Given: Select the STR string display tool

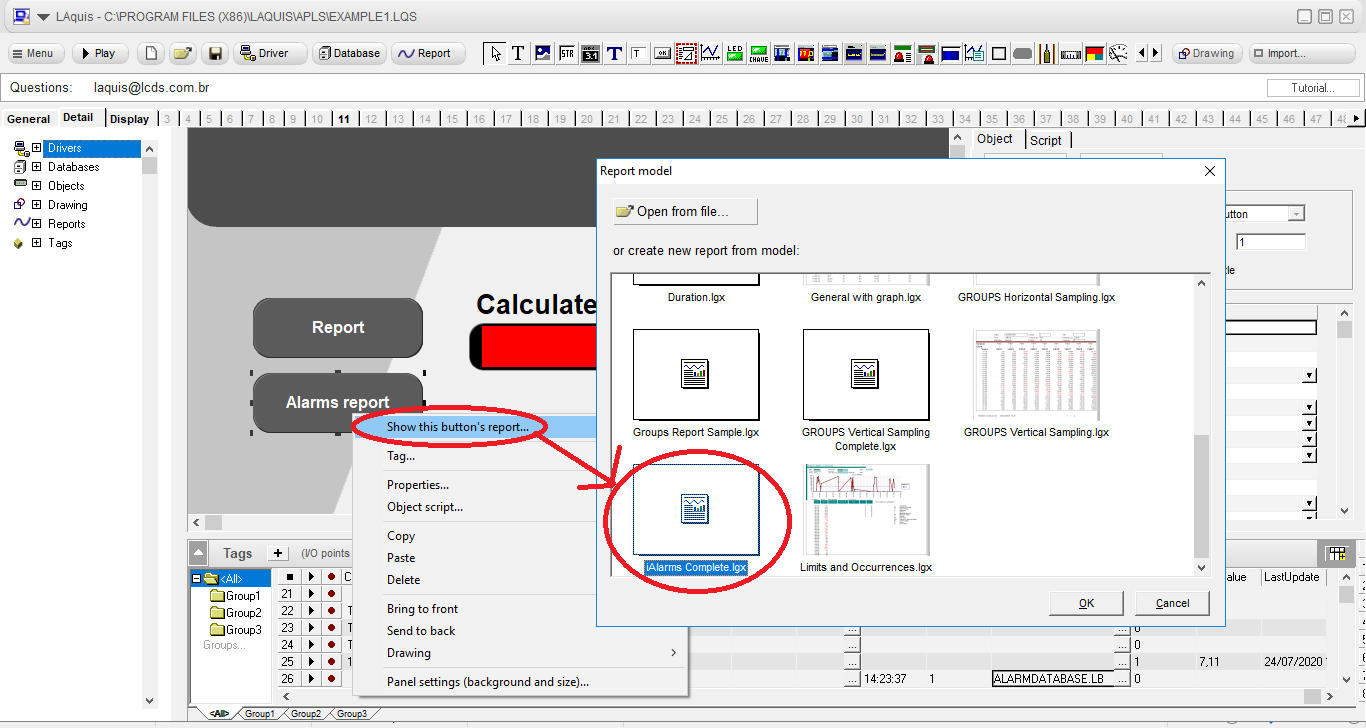Looking at the screenshot, I should point(566,53).
